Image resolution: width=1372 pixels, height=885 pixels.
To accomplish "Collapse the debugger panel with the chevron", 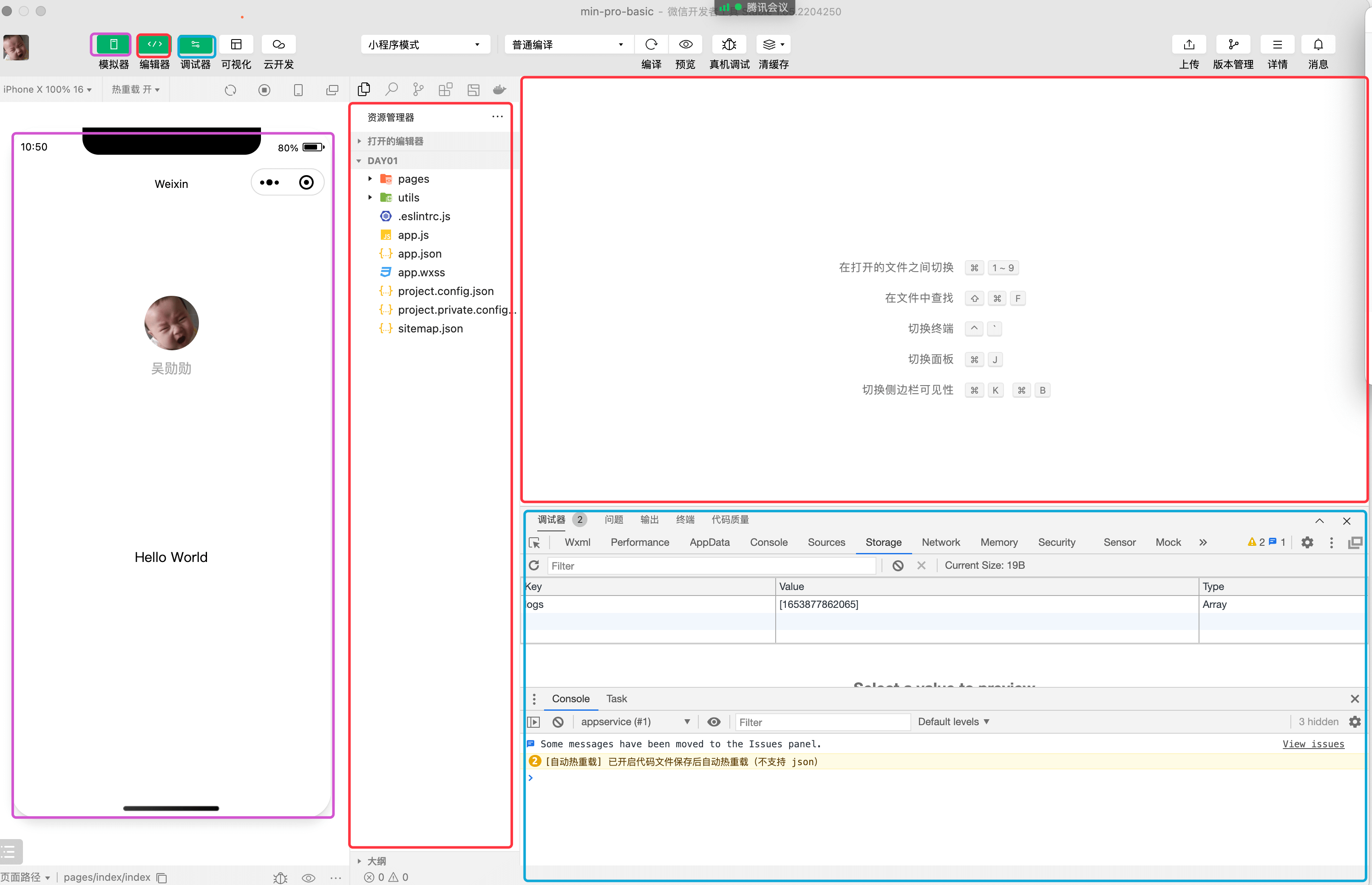I will (1319, 521).
